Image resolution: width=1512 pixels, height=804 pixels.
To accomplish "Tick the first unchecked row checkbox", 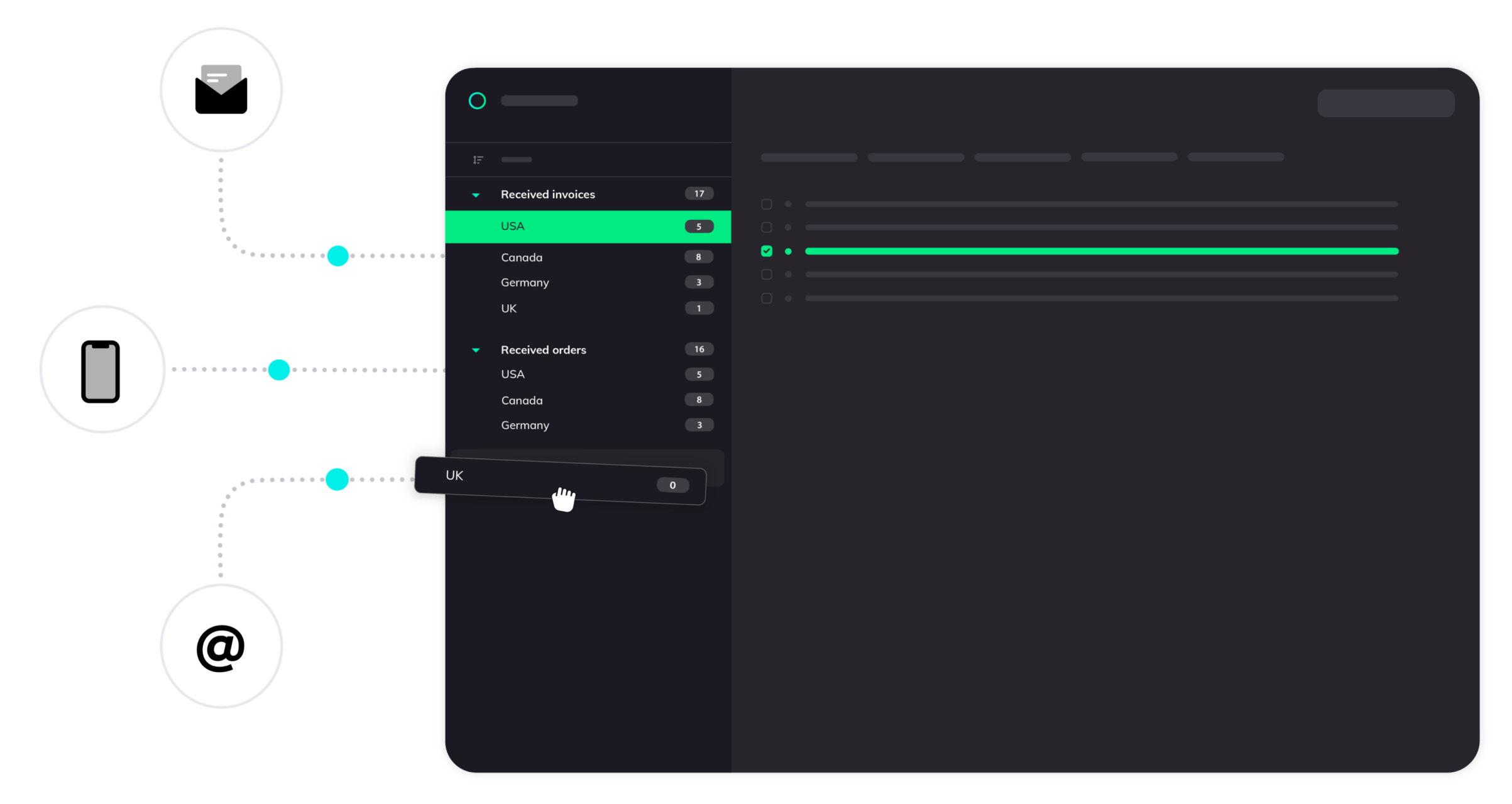I will [x=767, y=204].
